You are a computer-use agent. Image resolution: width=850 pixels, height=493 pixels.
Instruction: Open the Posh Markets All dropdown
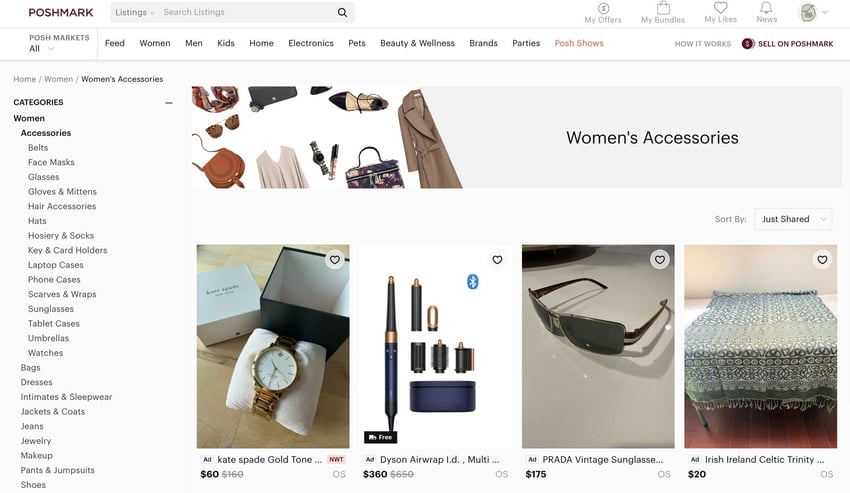[x=42, y=48]
